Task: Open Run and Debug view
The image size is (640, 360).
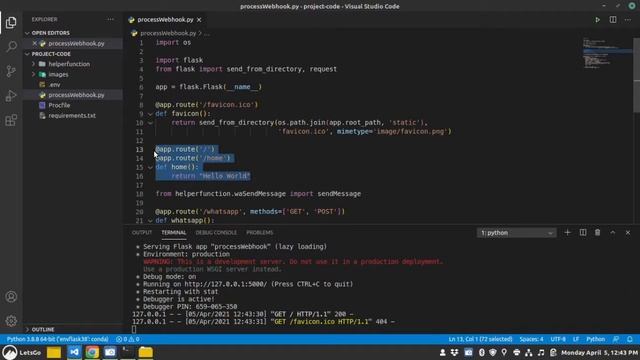Action: 11,96
